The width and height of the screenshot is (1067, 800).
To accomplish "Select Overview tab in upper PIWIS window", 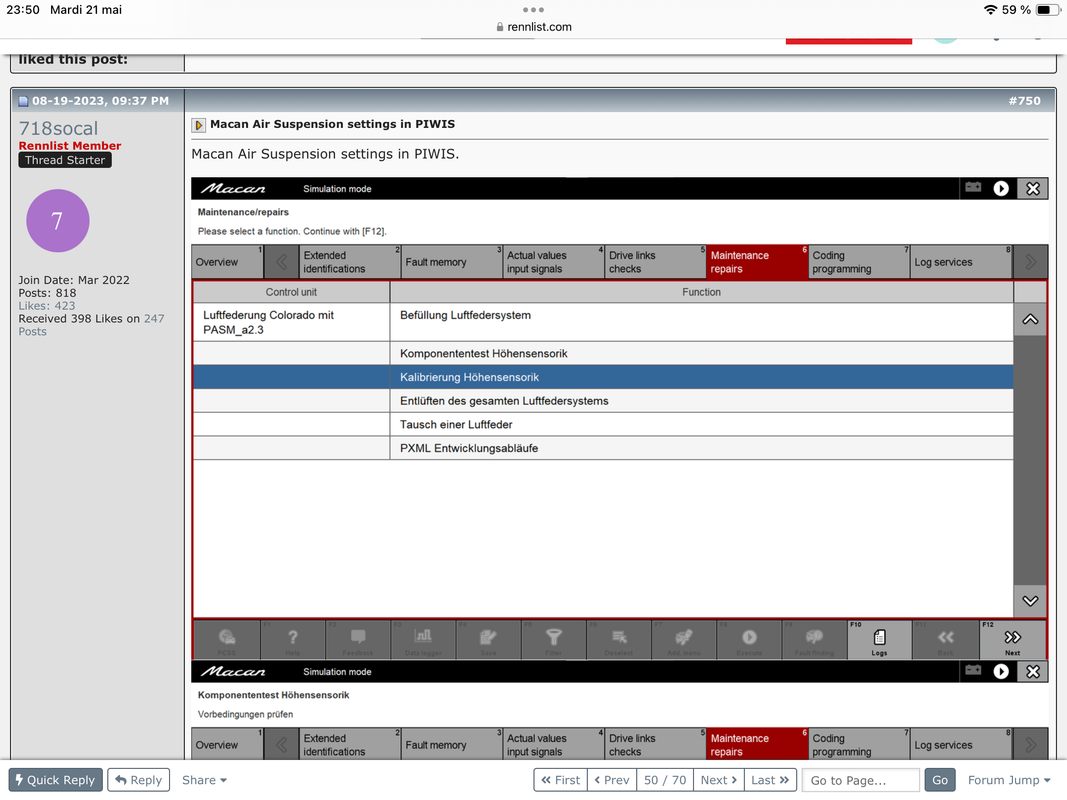I will click(x=228, y=262).
